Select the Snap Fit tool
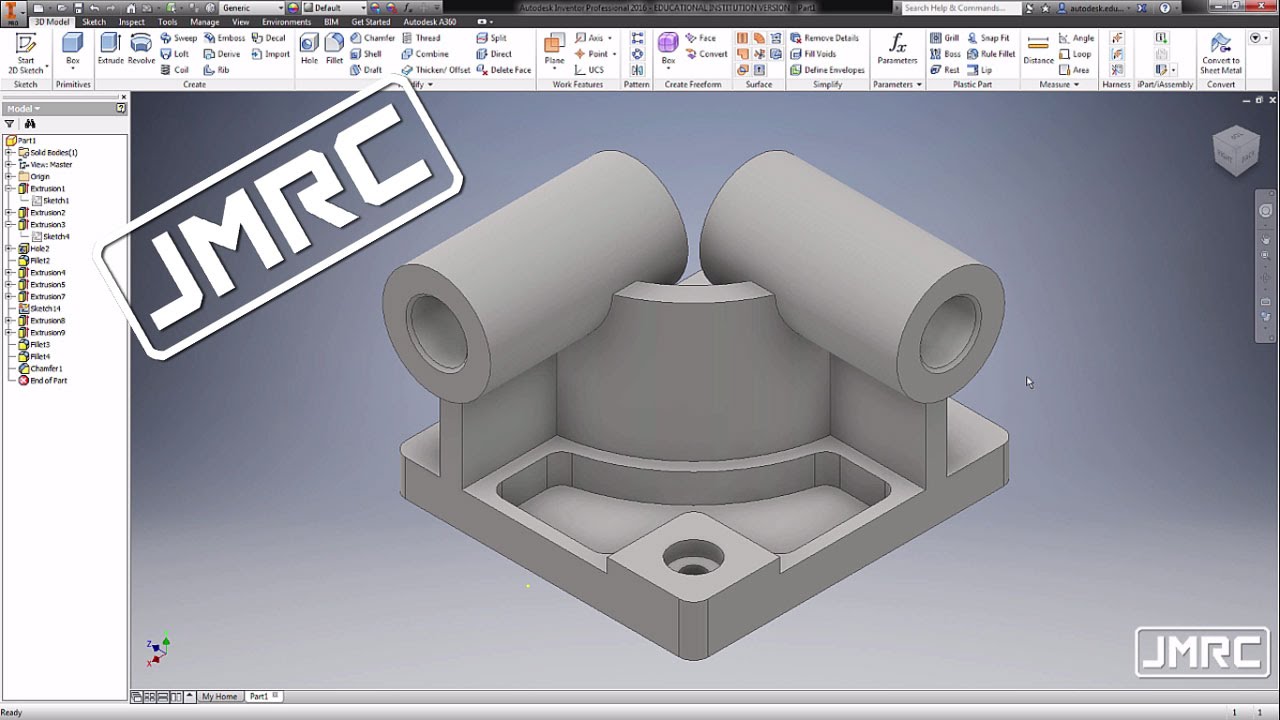 pos(987,38)
